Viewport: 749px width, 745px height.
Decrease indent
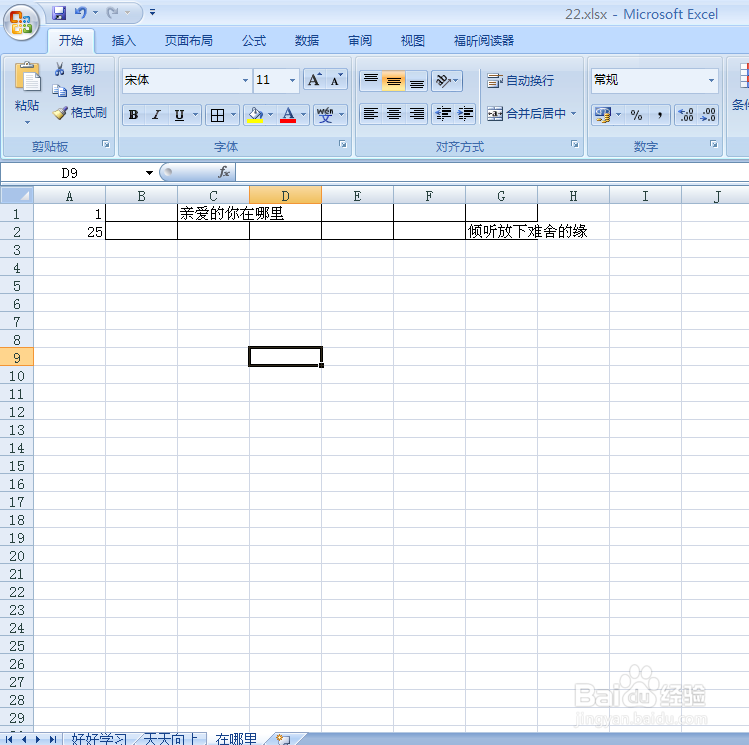pos(443,114)
